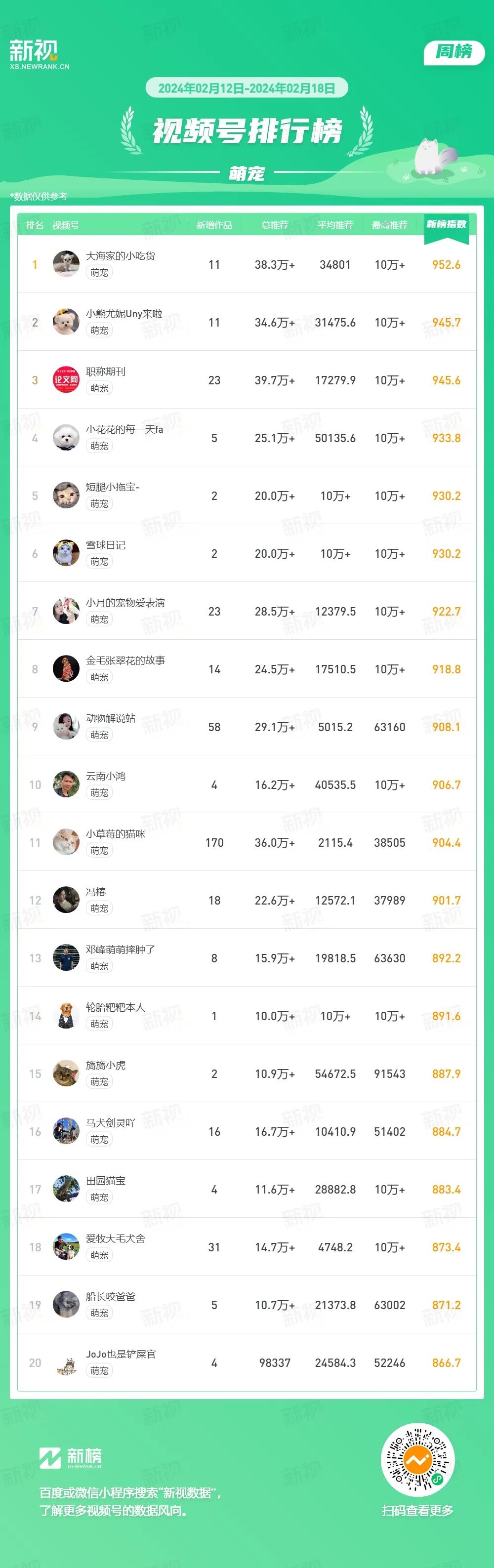Open the 短腿小拖宝- account name

coord(113,487)
